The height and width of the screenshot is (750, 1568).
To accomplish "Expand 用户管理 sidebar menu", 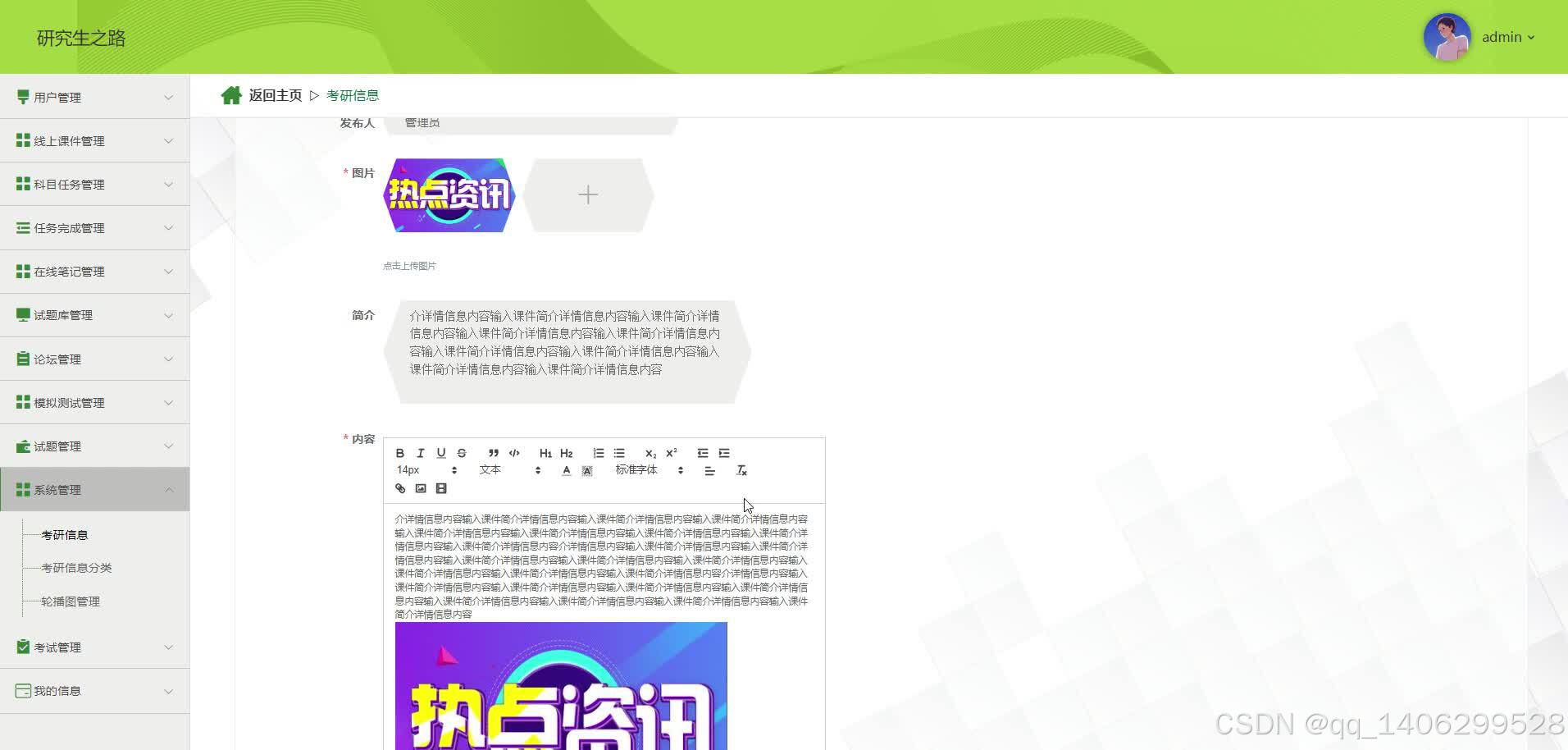I will point(95,97).
